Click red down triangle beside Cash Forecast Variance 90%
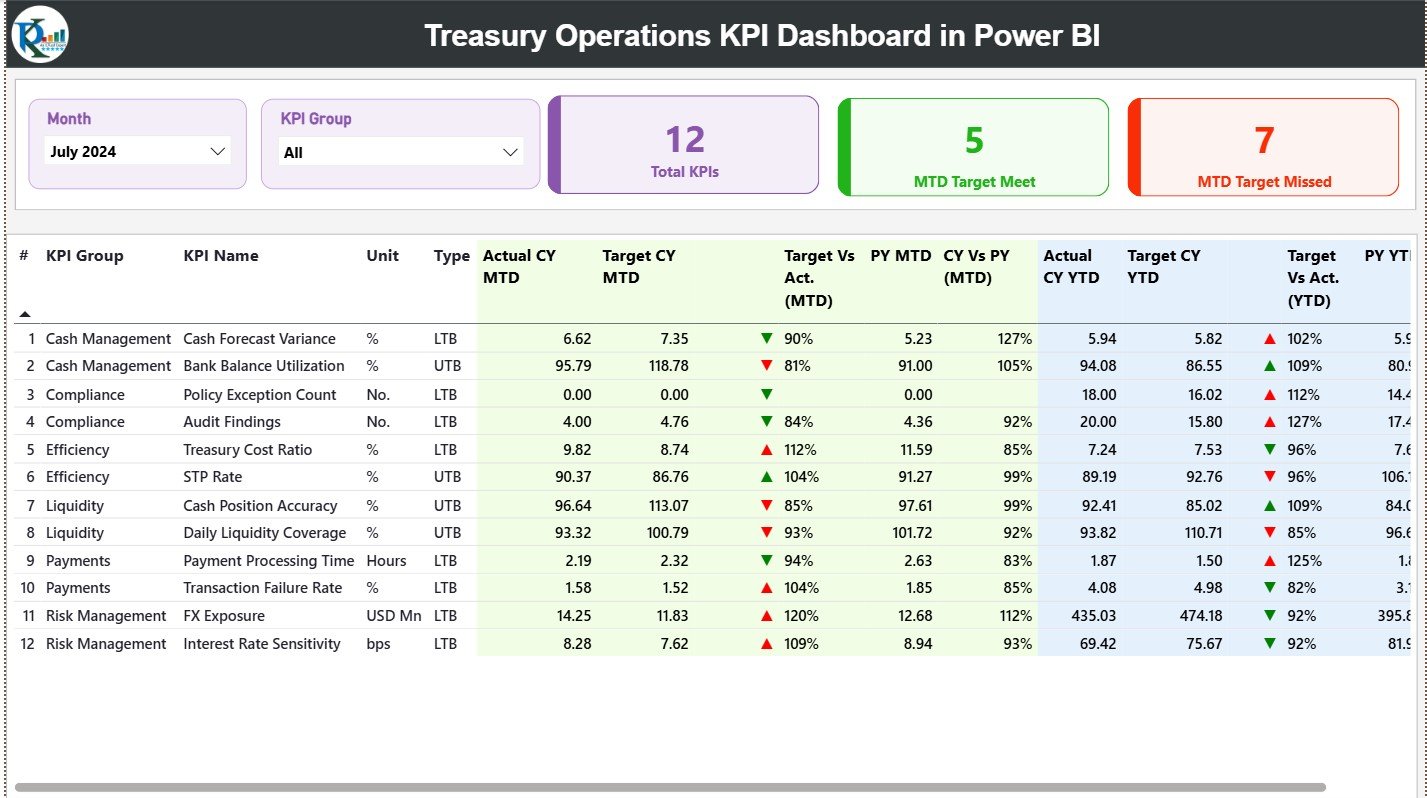This screenshot has width=1427, height=798. tap(766, 338)
